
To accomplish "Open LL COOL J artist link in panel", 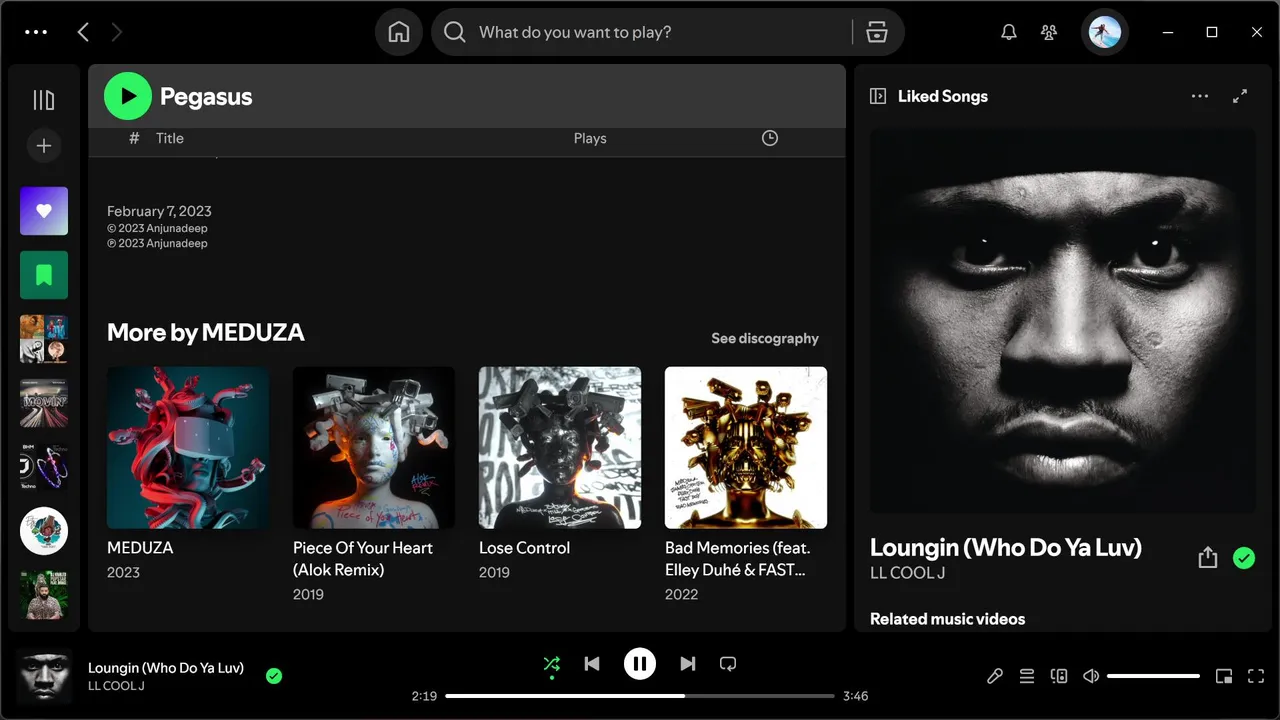I will (907, 573).
